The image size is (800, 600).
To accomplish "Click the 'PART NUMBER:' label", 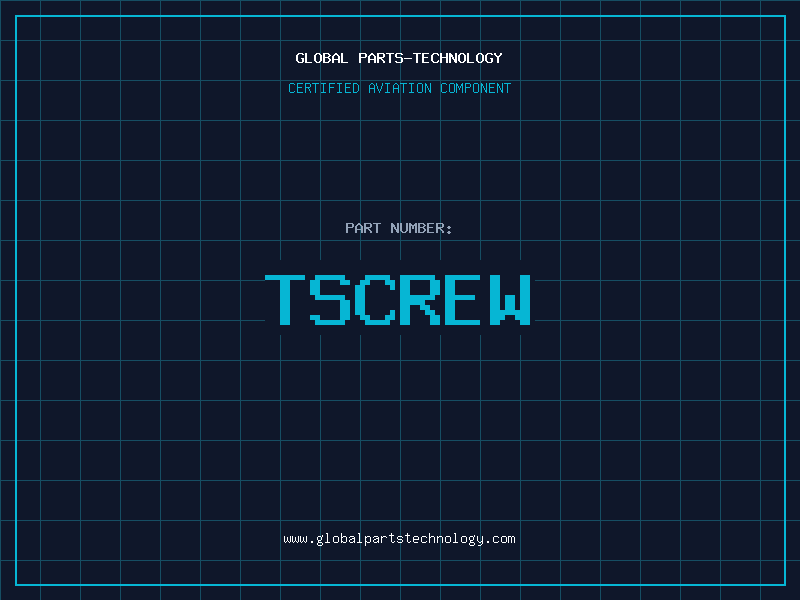I will (399, 228).
